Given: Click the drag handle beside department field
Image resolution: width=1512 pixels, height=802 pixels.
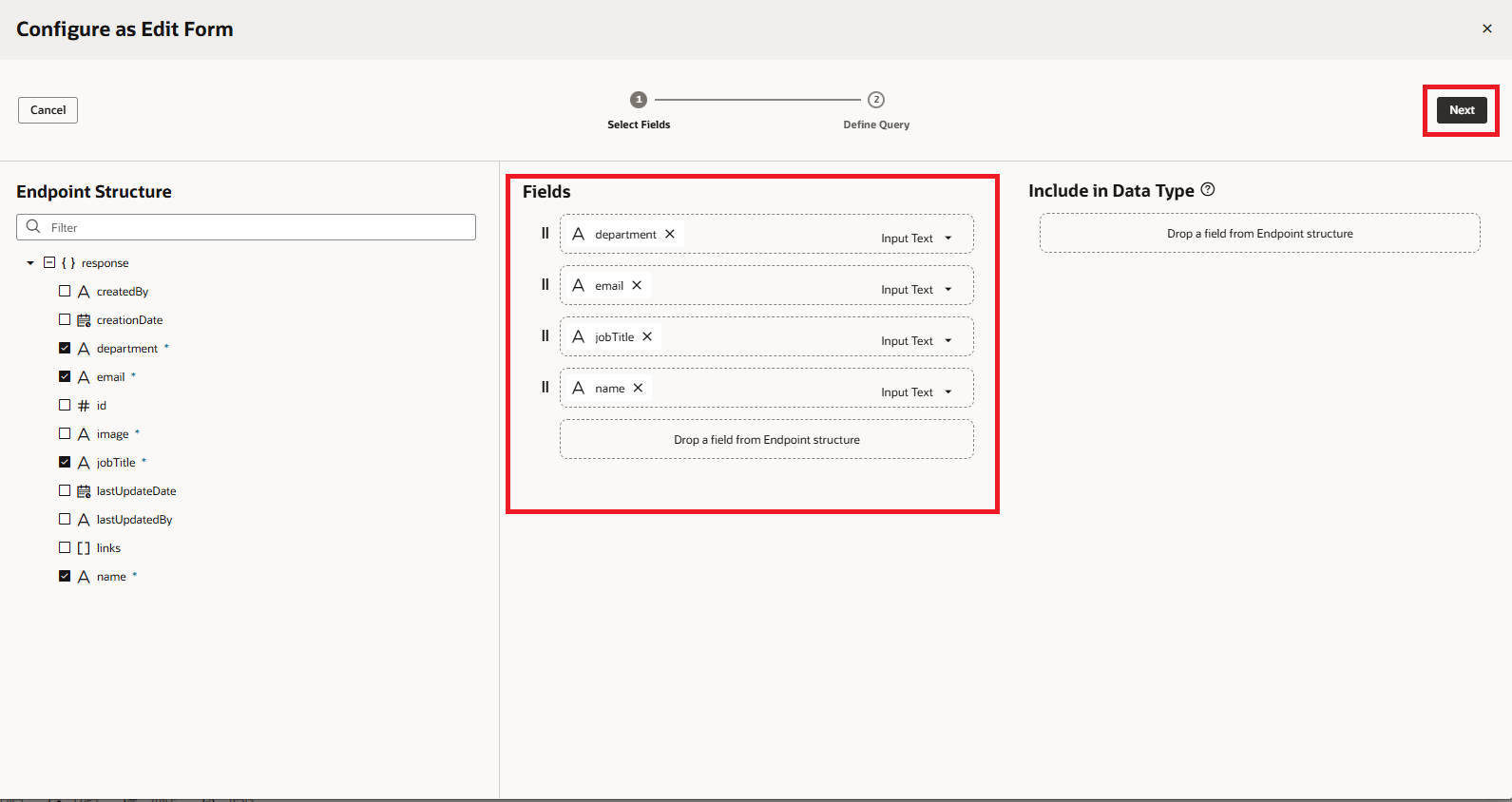Looking at the screenshot, I should [545, 233].
